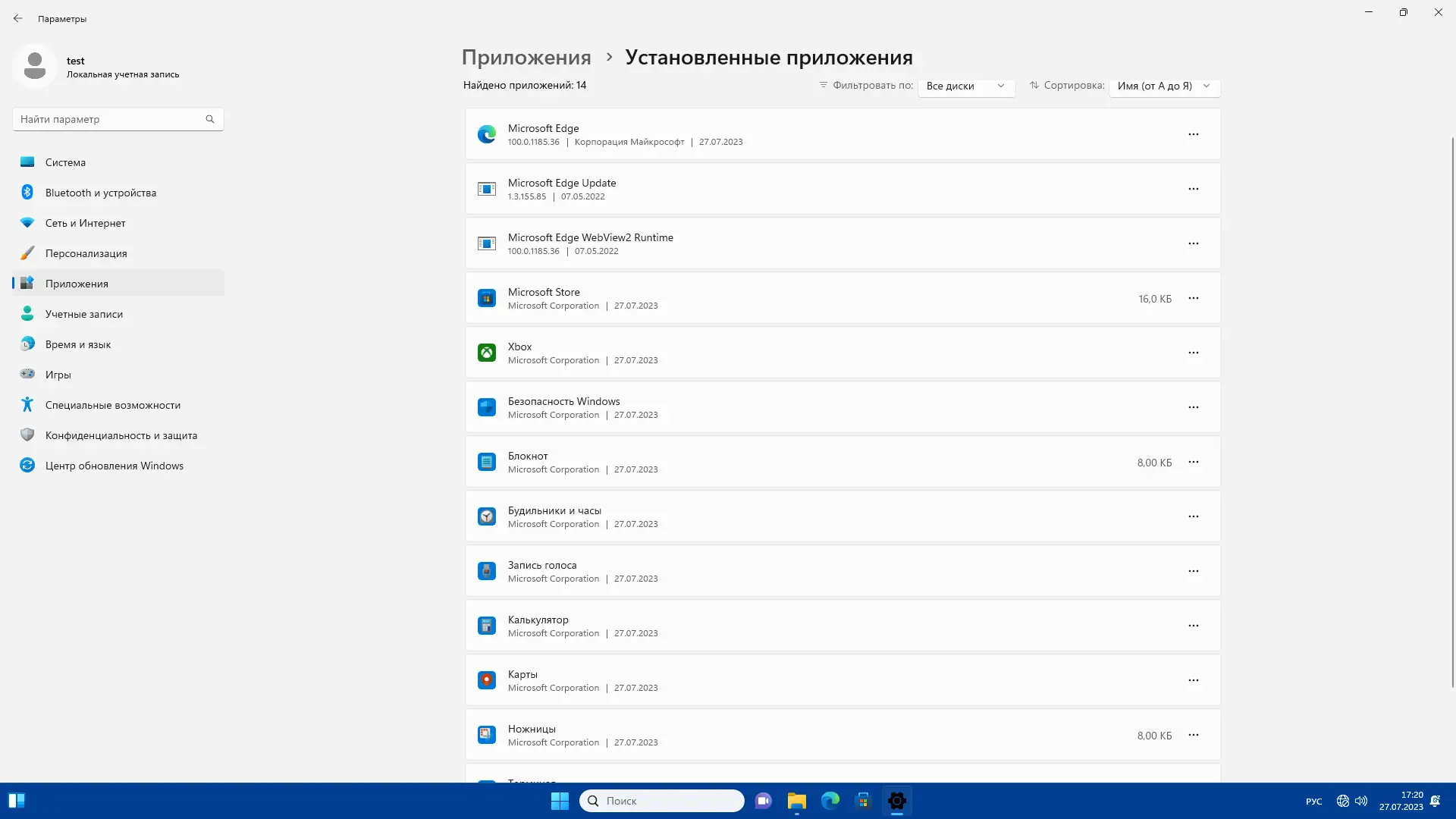Open Учетные записи section

(84, 314)
